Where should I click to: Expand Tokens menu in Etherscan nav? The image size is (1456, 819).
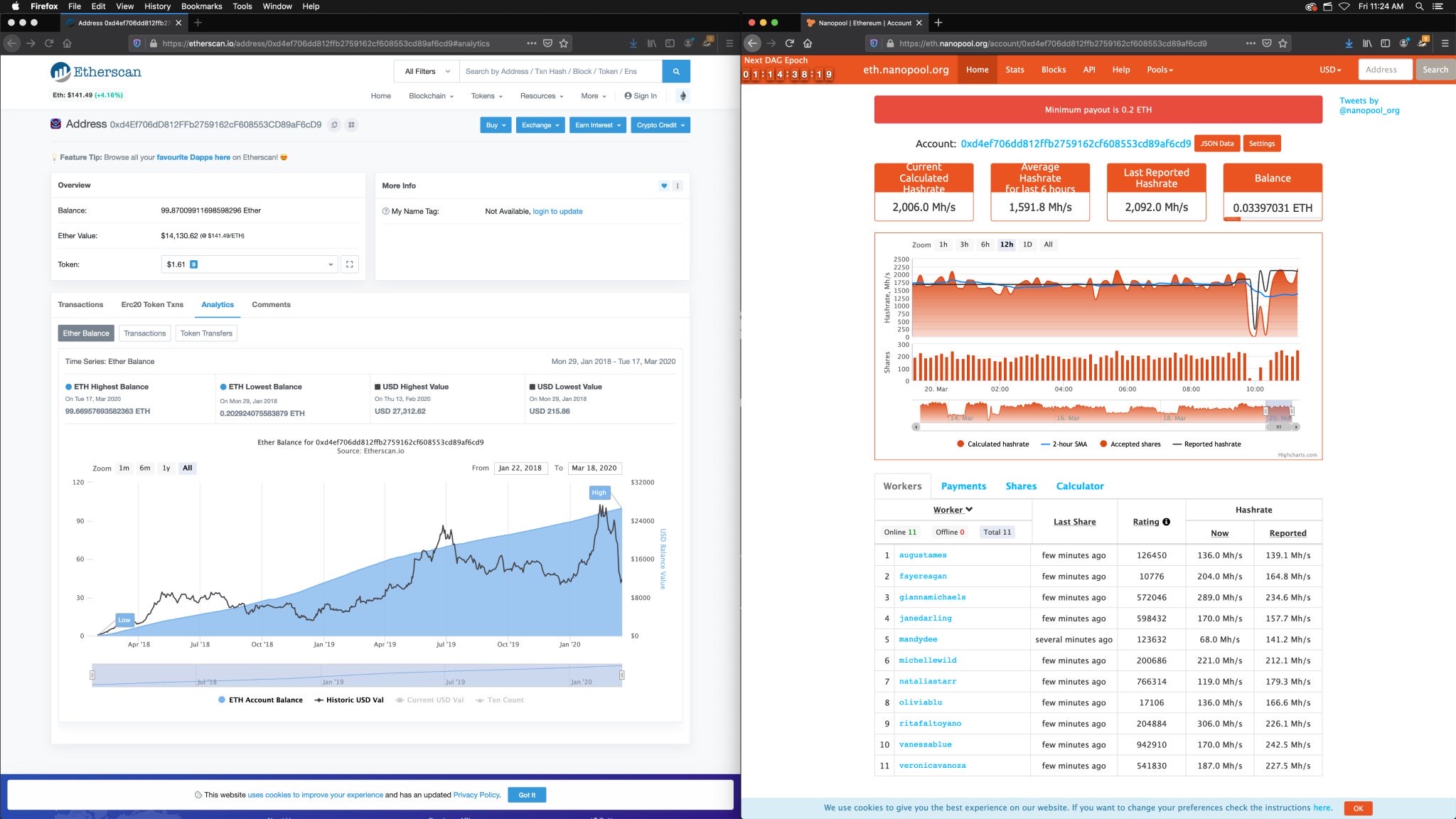click(x=486, y=96)
